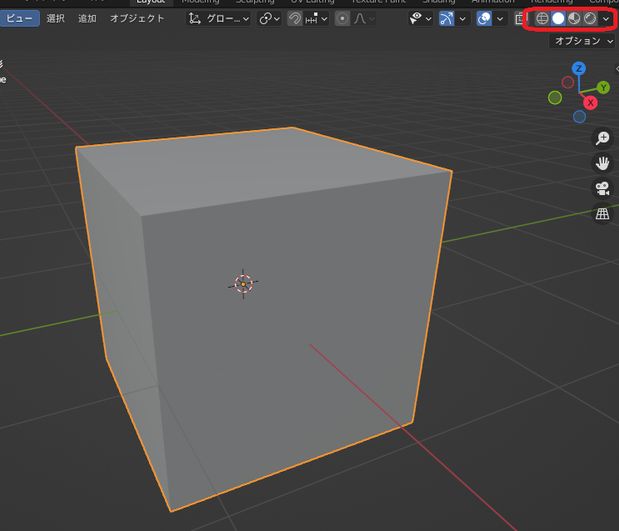Open the オブジェクト menu
Image resolution: width=619 pixels, height=531 pixels.
(137, 19)
